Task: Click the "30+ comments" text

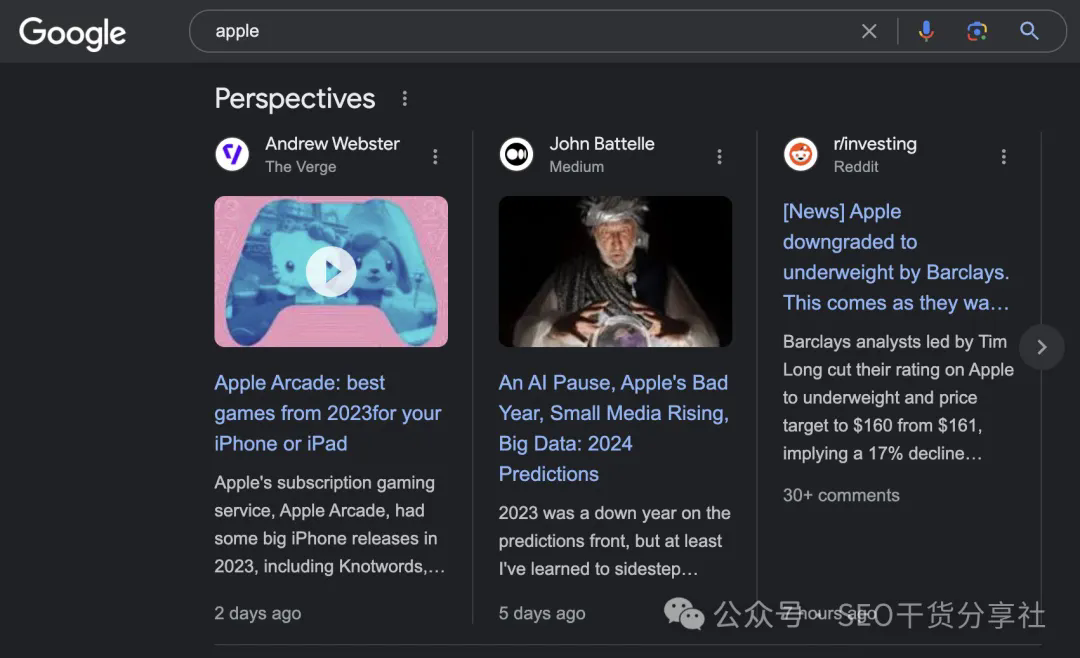Action: tap(841, 495)
